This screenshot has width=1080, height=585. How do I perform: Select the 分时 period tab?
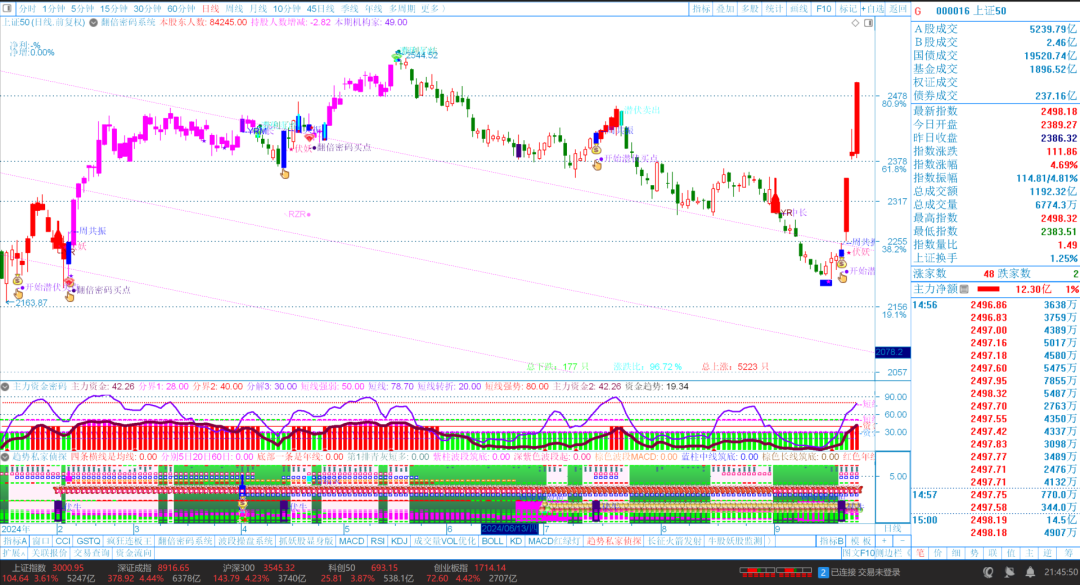tap(27, 9)
